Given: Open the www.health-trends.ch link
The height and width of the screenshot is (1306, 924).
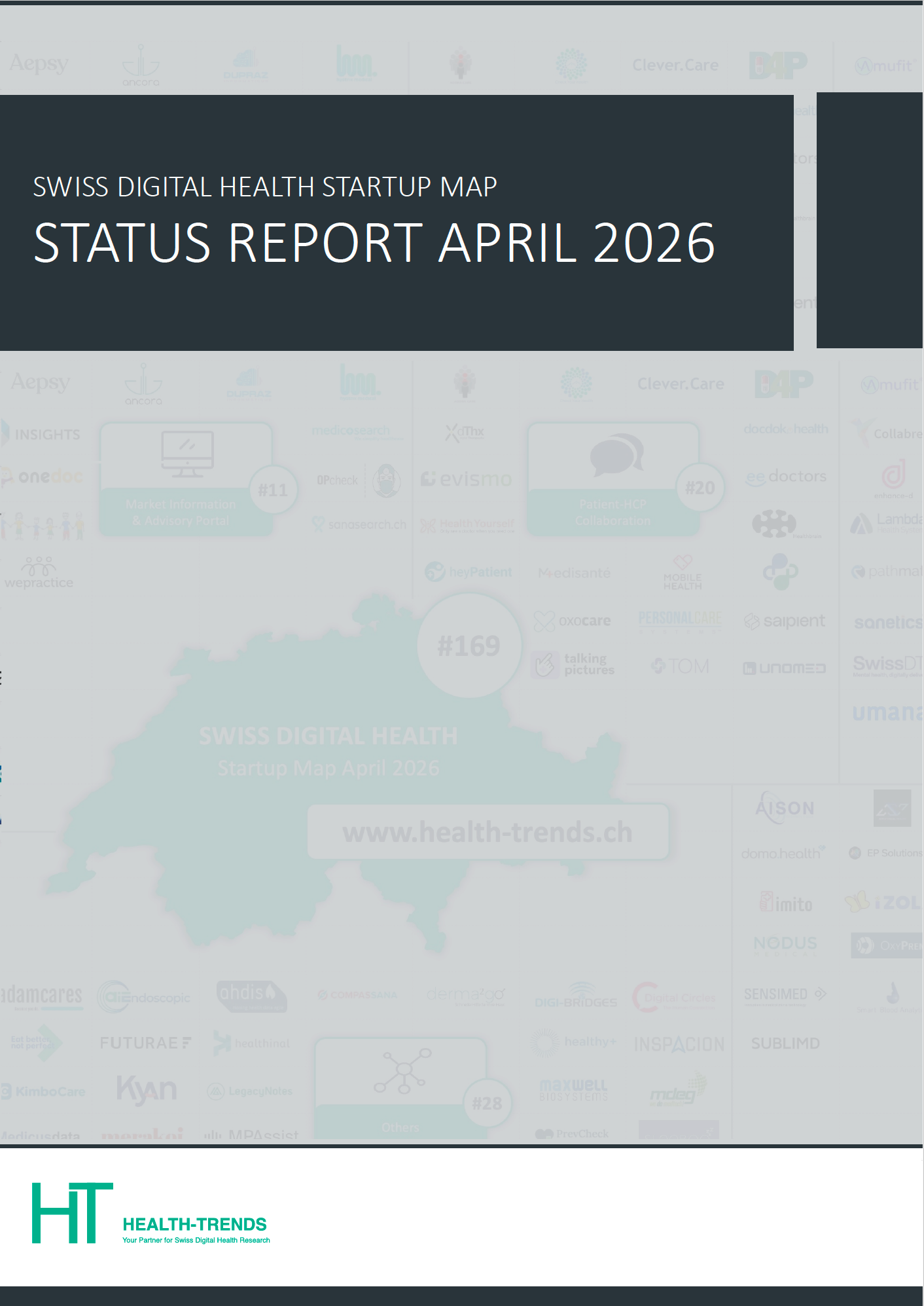Looking at the screenshot, I should (488, 832).
